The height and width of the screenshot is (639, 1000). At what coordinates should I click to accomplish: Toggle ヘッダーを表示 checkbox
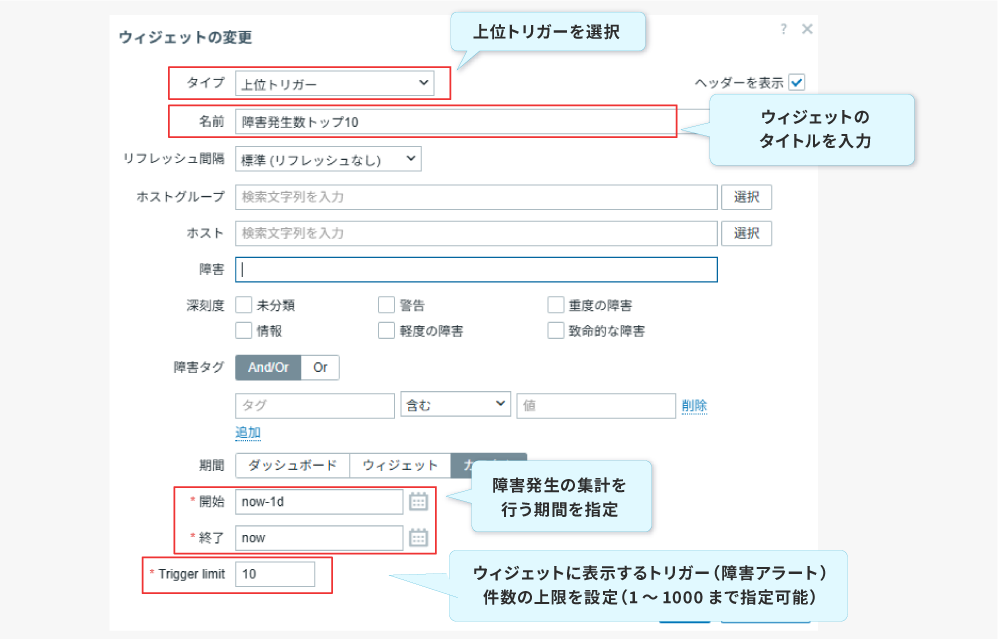coord(797,82)
